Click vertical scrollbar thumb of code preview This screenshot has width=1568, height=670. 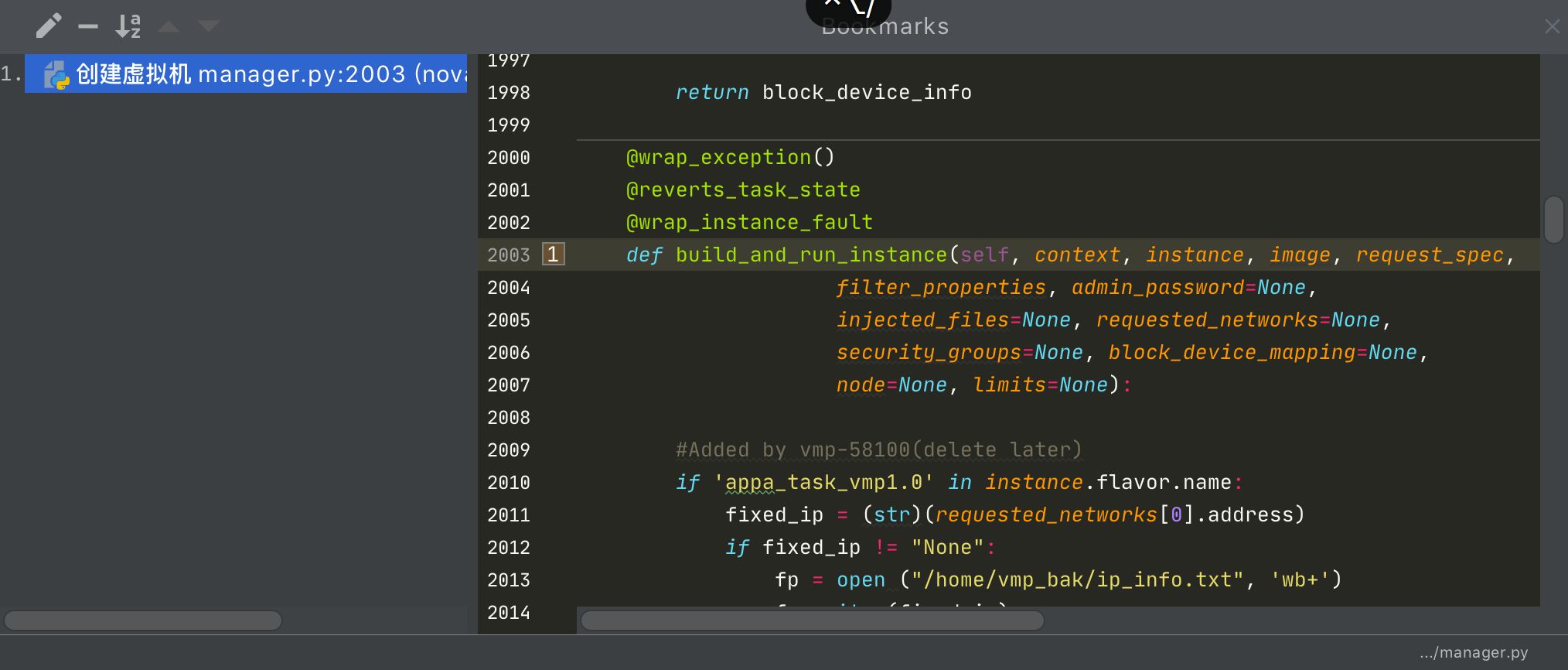1554,220
